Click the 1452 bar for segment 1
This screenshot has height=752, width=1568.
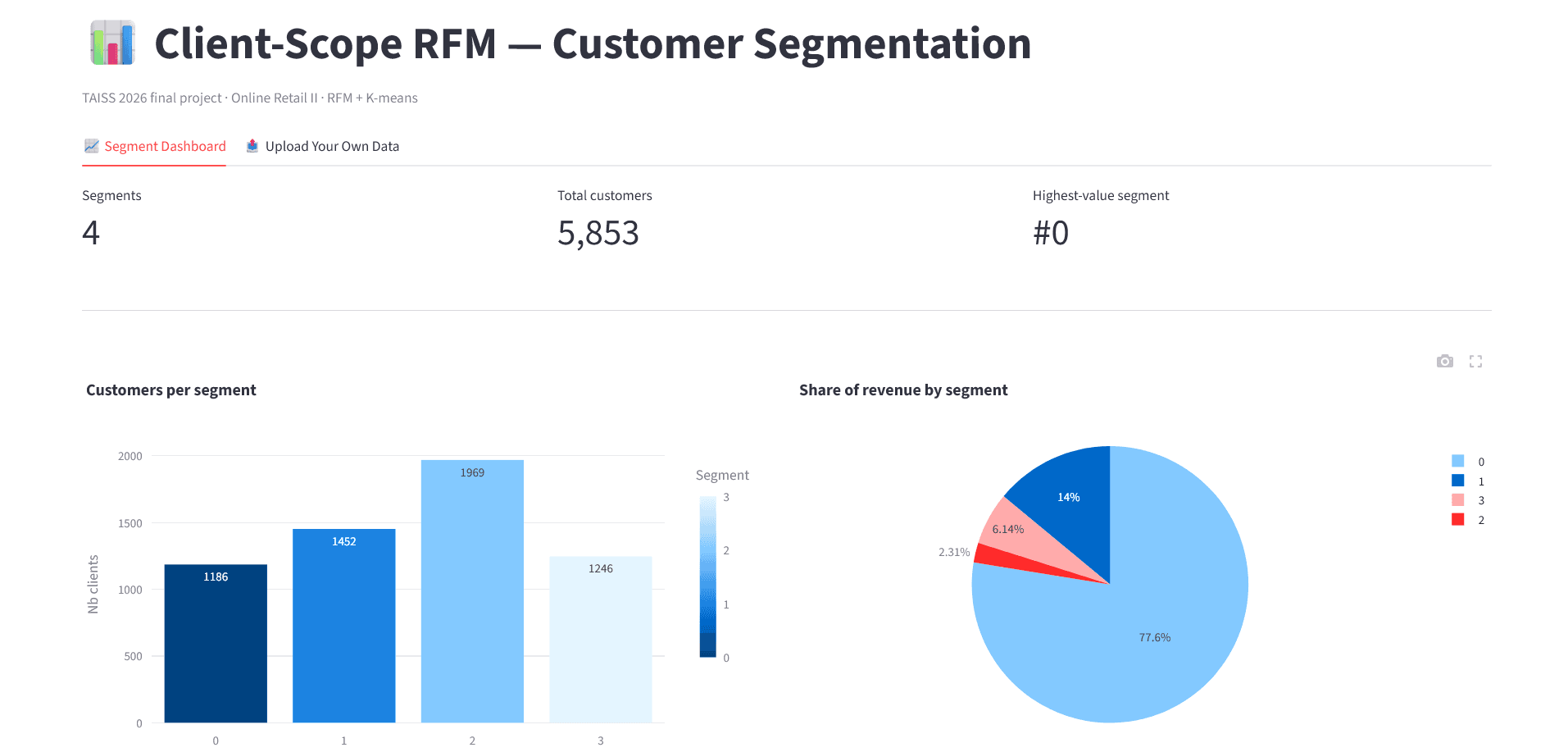click(x=343, y=626)
